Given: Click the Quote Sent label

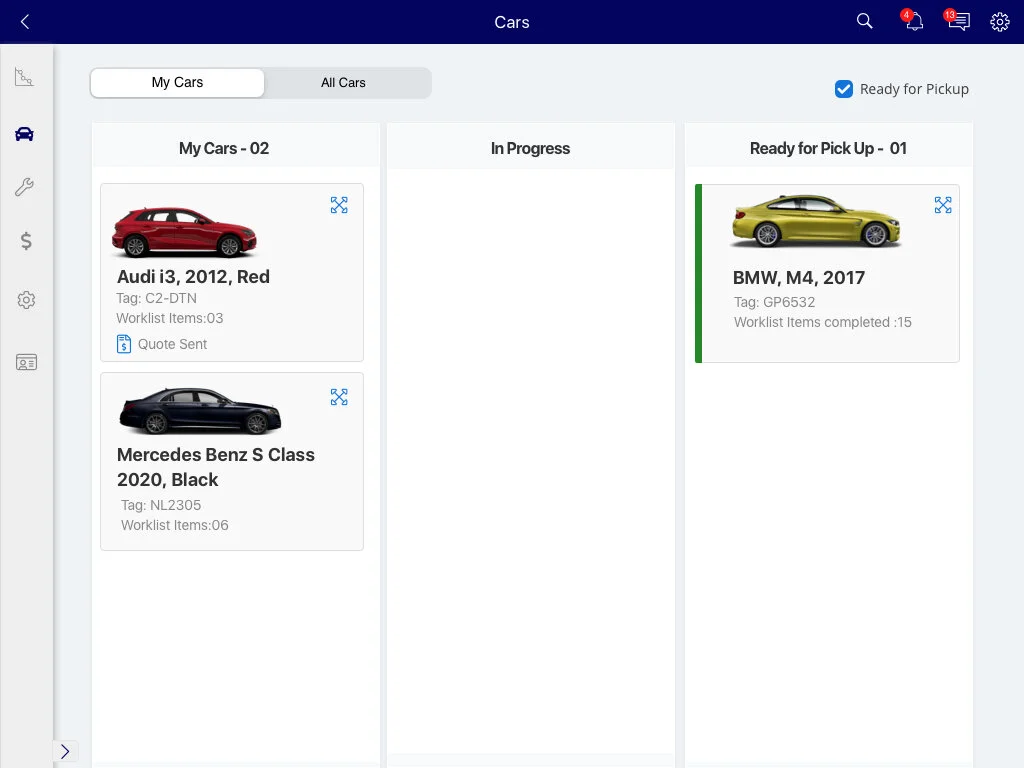Looking at the screenshot, I should (x=172, y=344).
